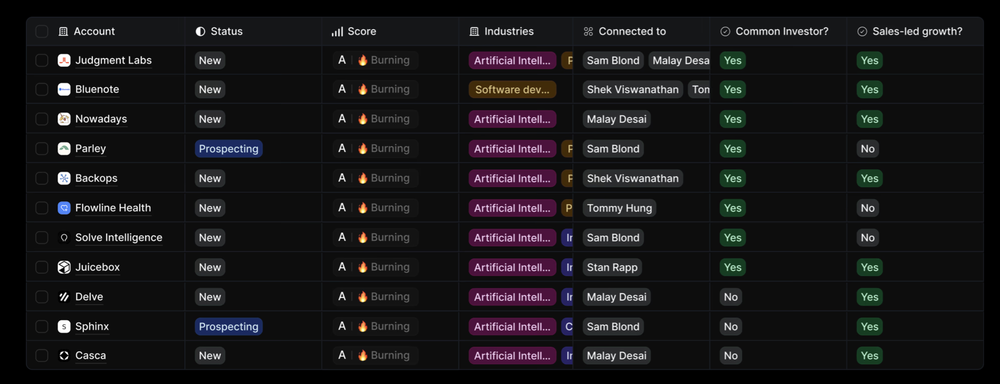The image size is (1000, 384).
Task: Click the half-circle icon in Status header
Action: pos(200,31)
